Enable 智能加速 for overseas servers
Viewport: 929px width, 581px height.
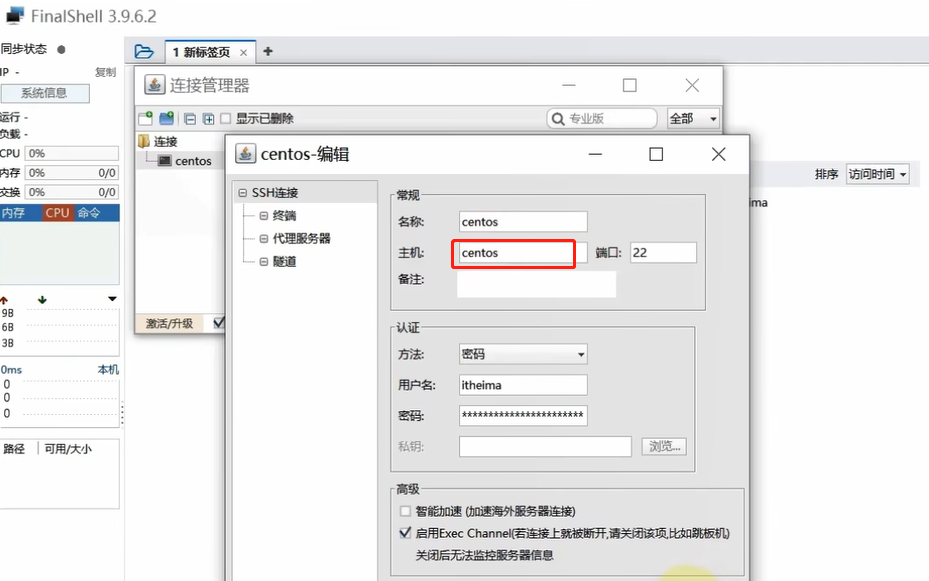coord(405,511)
